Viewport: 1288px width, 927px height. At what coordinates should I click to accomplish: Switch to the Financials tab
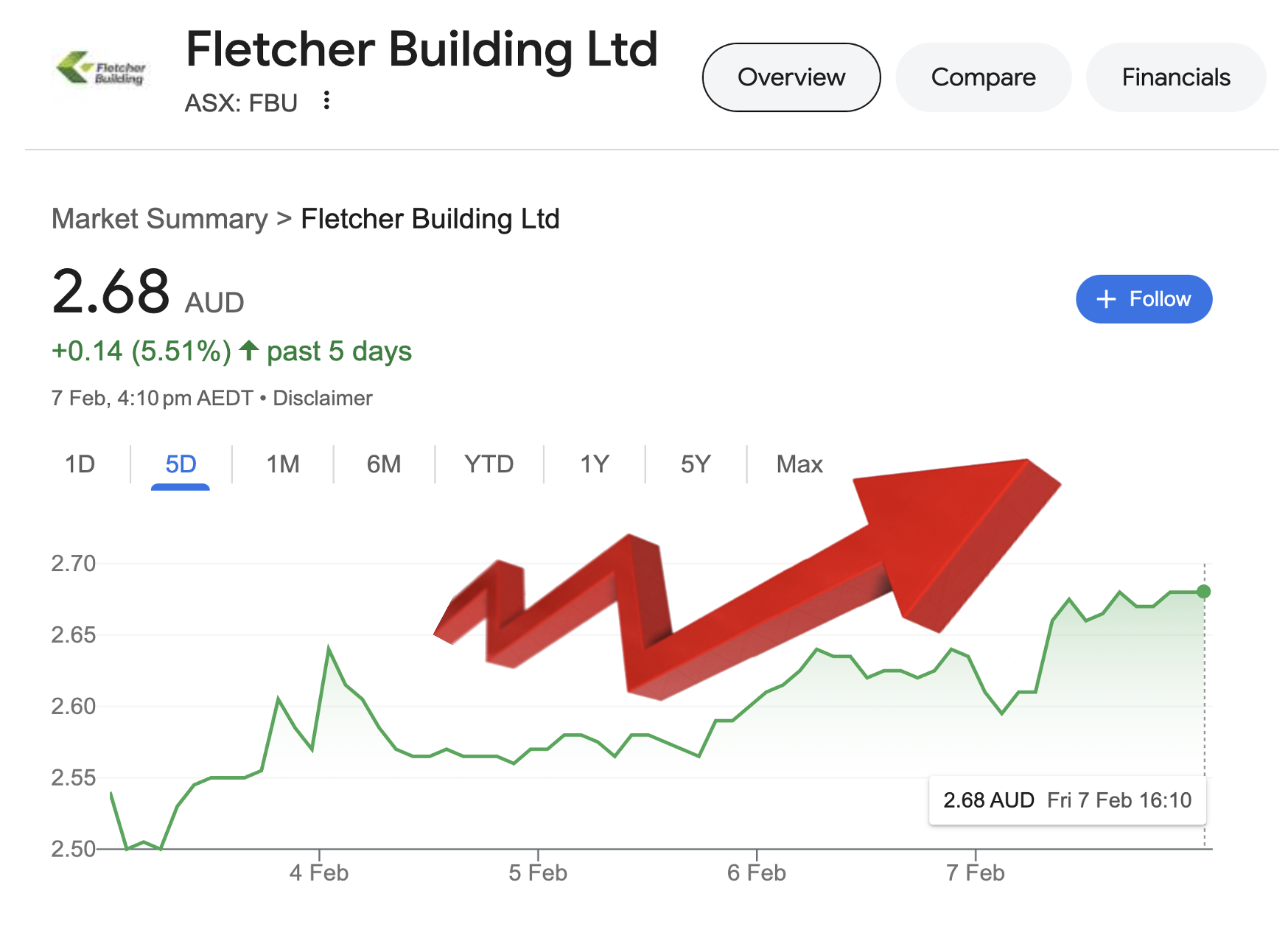pyautogui.click(x=1176, y=77)
